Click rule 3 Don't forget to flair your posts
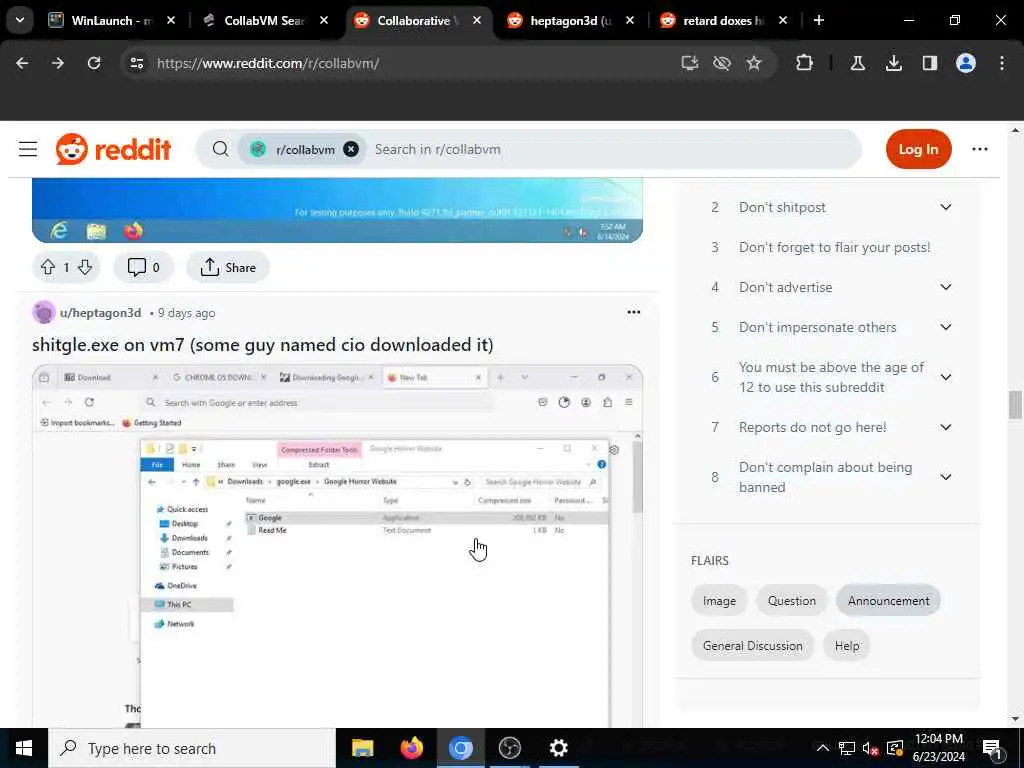 point(834,248)
